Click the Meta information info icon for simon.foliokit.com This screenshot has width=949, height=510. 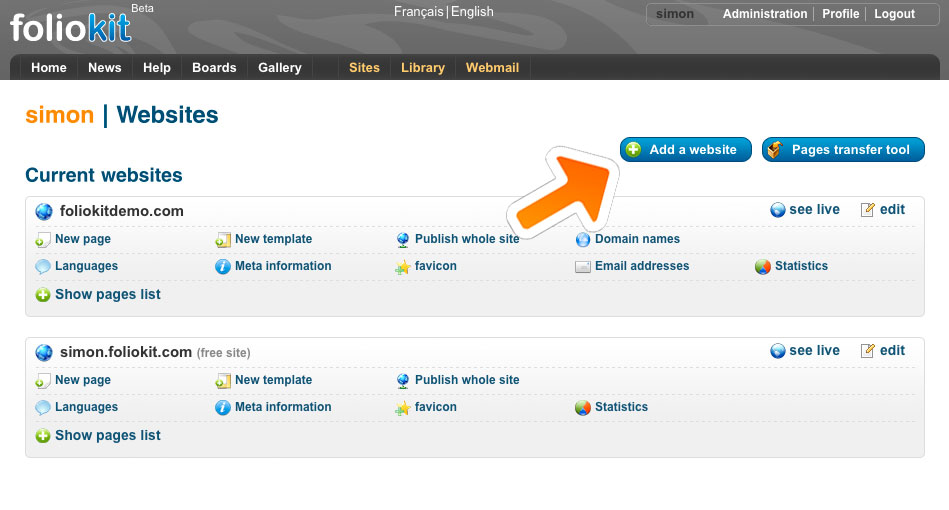tap(223, 407)
